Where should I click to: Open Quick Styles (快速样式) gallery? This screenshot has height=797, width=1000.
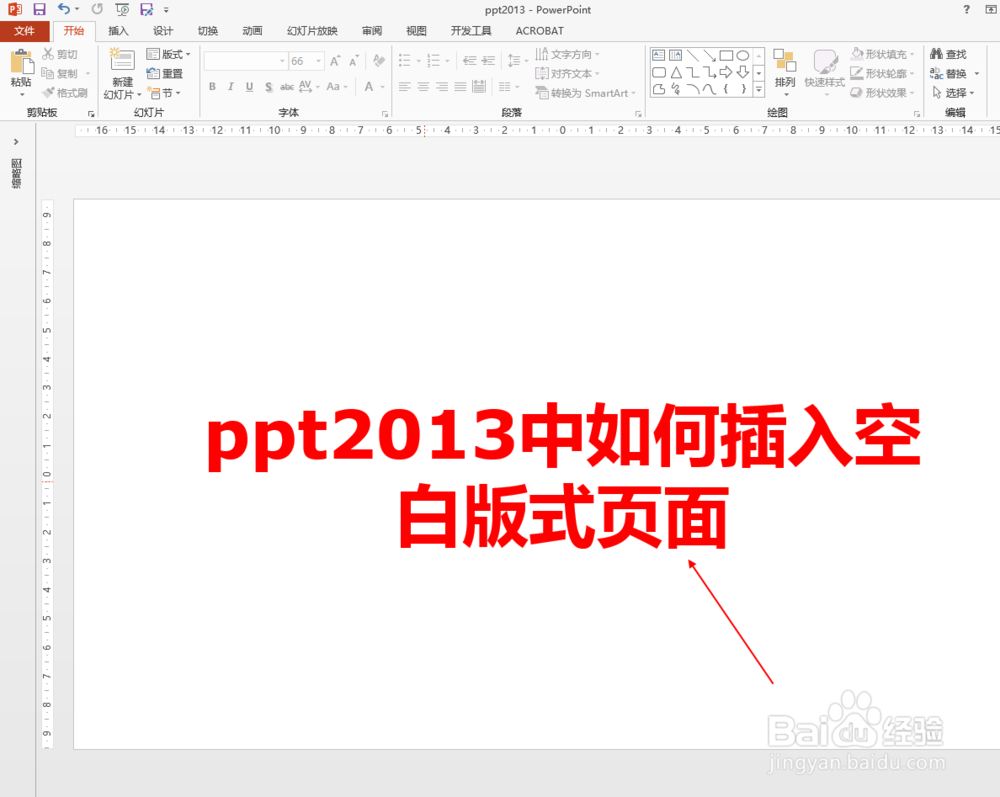tap(825, 73)
